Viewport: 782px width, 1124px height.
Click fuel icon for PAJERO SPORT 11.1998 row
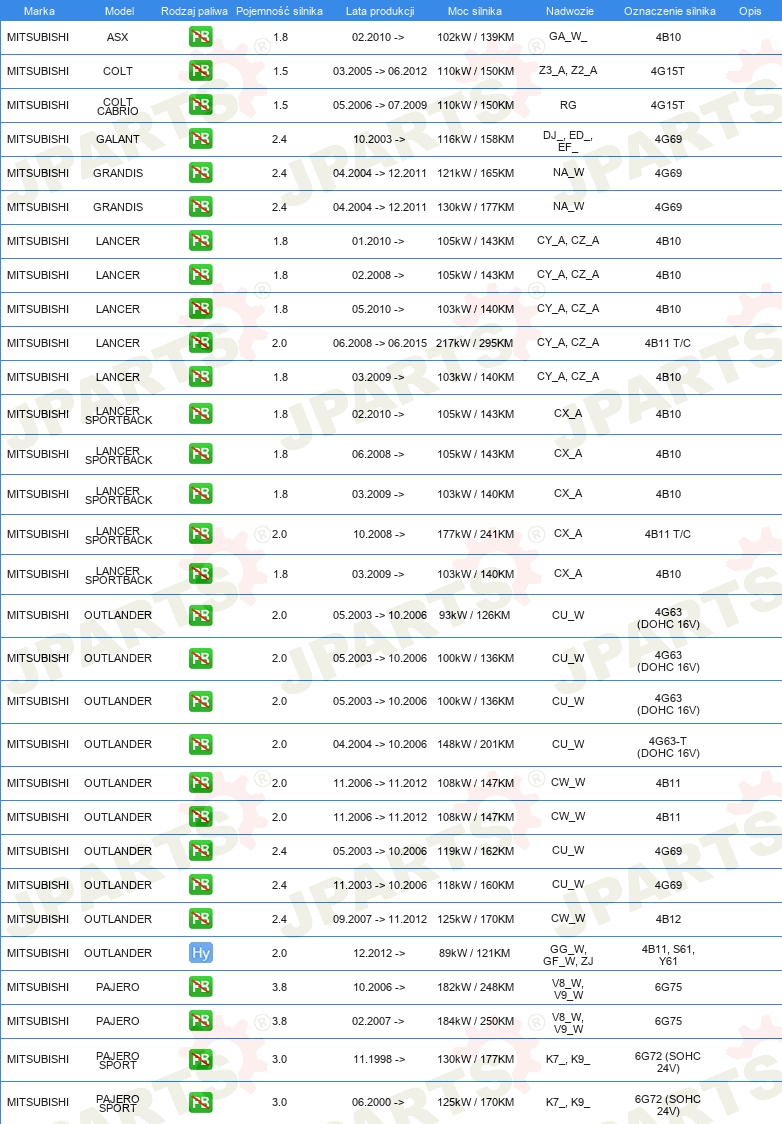tap(201, 1059)
